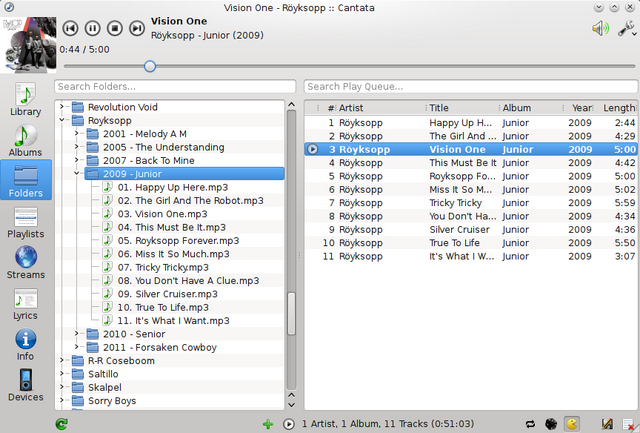Click the playback position slider handle

(150, 66)
